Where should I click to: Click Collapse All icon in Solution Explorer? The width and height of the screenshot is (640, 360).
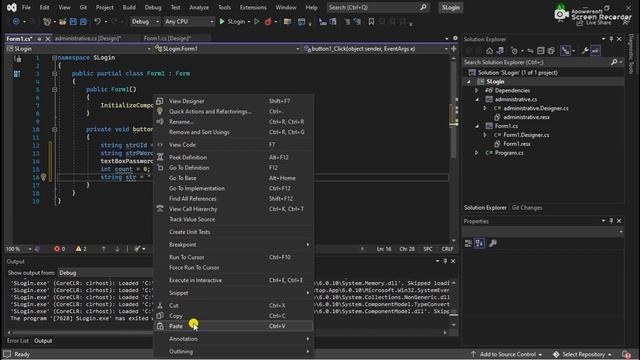[541, 51]
